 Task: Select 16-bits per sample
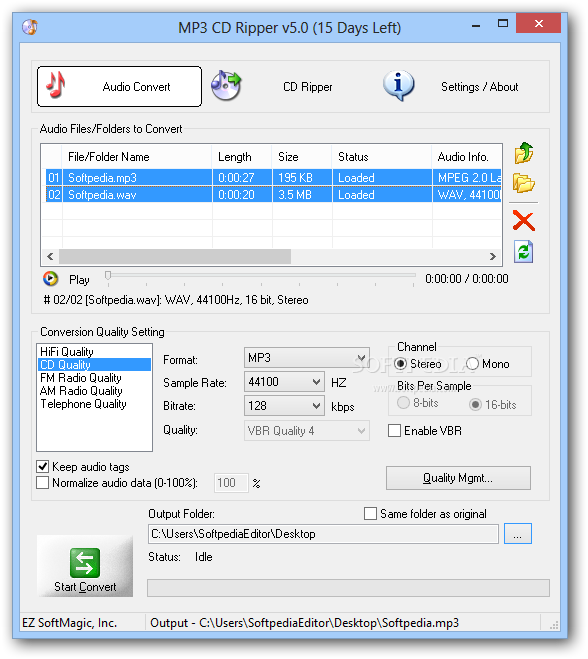tap(493, 405)
